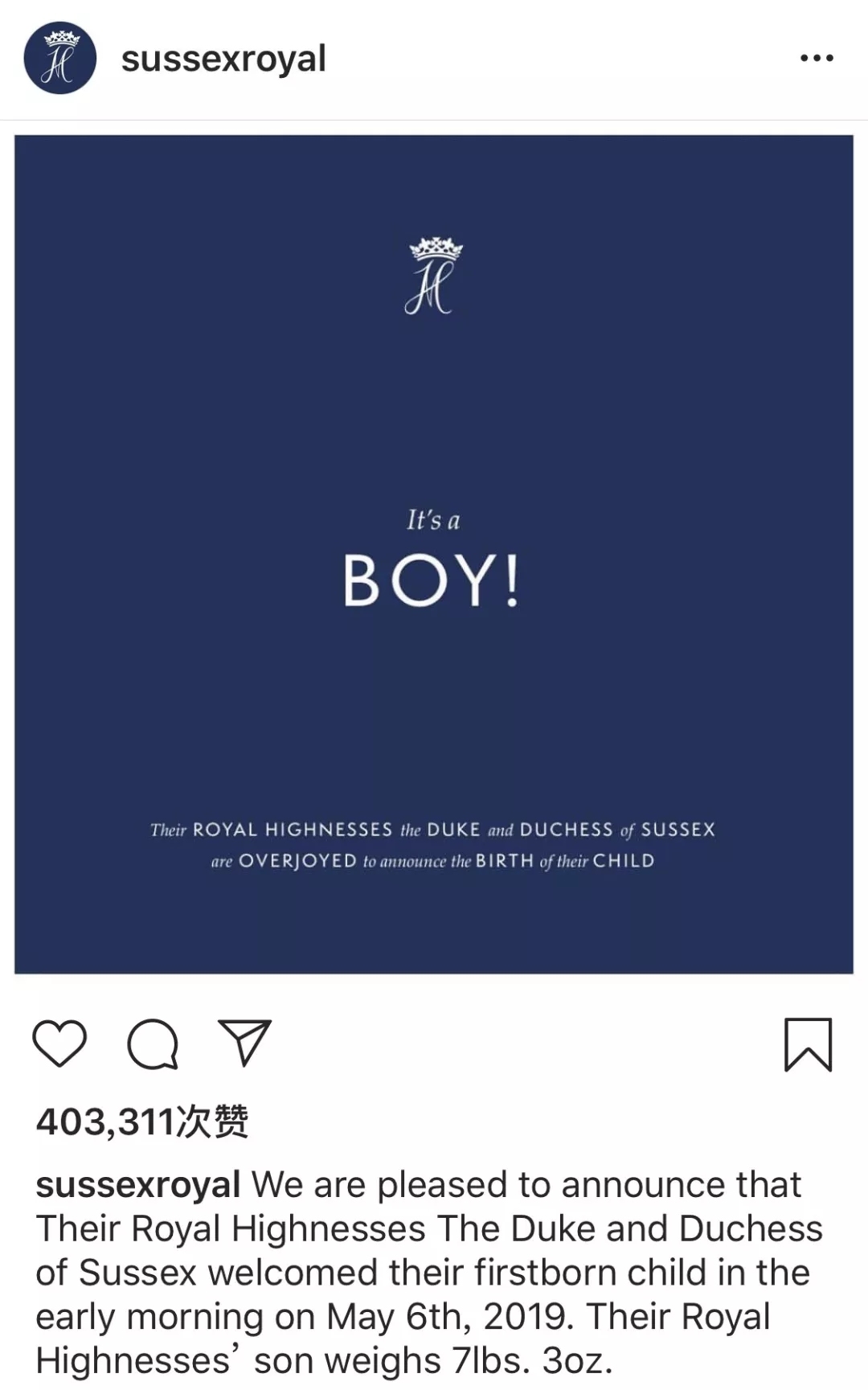Tap Duke and Duchess announcement line
The width and height of the screenshot is (868, 1390).
tap(432, 829)
